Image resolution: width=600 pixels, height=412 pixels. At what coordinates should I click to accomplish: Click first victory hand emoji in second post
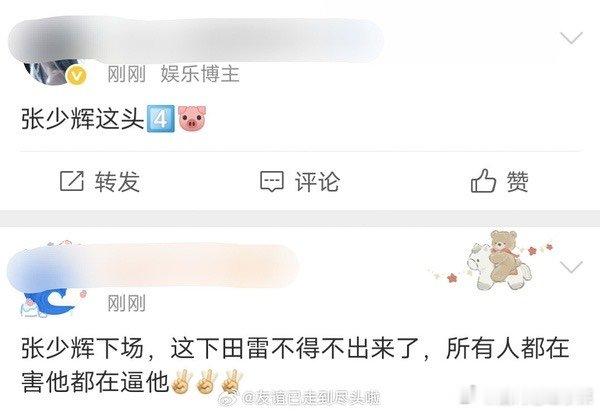pos(182,381)
